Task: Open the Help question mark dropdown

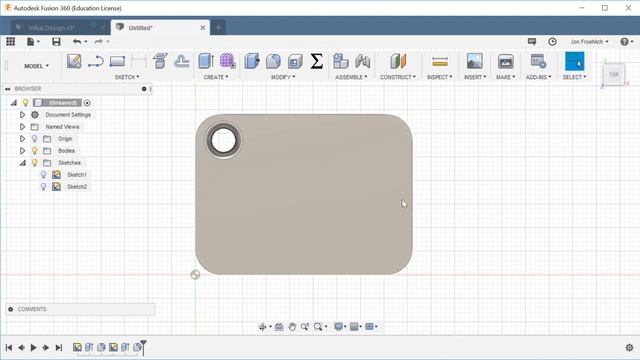Action: click(627, 42)
